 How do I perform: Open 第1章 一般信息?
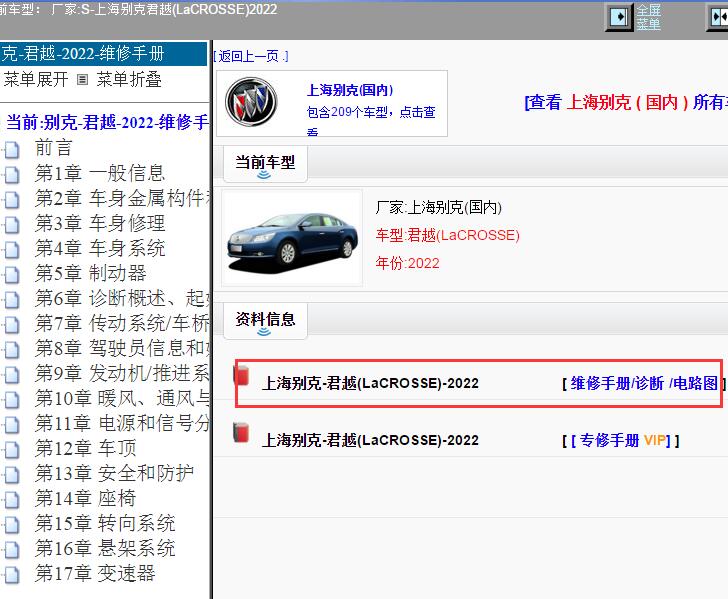tap(100, 173)
